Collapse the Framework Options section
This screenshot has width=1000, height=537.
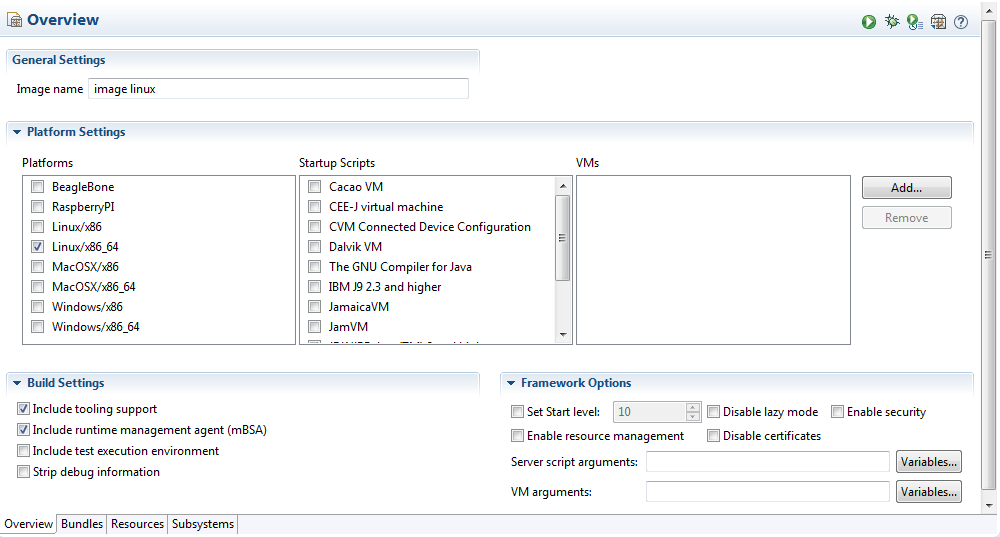pyautogui.click(x=511, y=383)
